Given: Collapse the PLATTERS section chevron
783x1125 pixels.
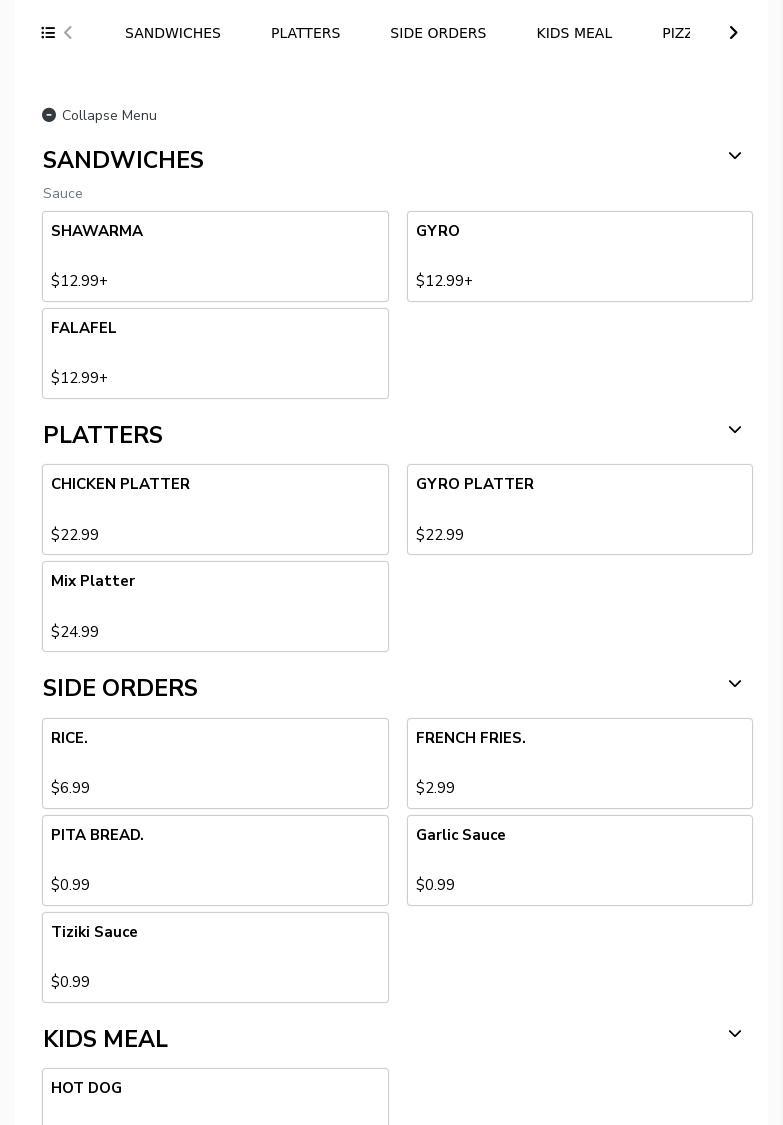Looking at the screenshot, I should pos(734,431).
